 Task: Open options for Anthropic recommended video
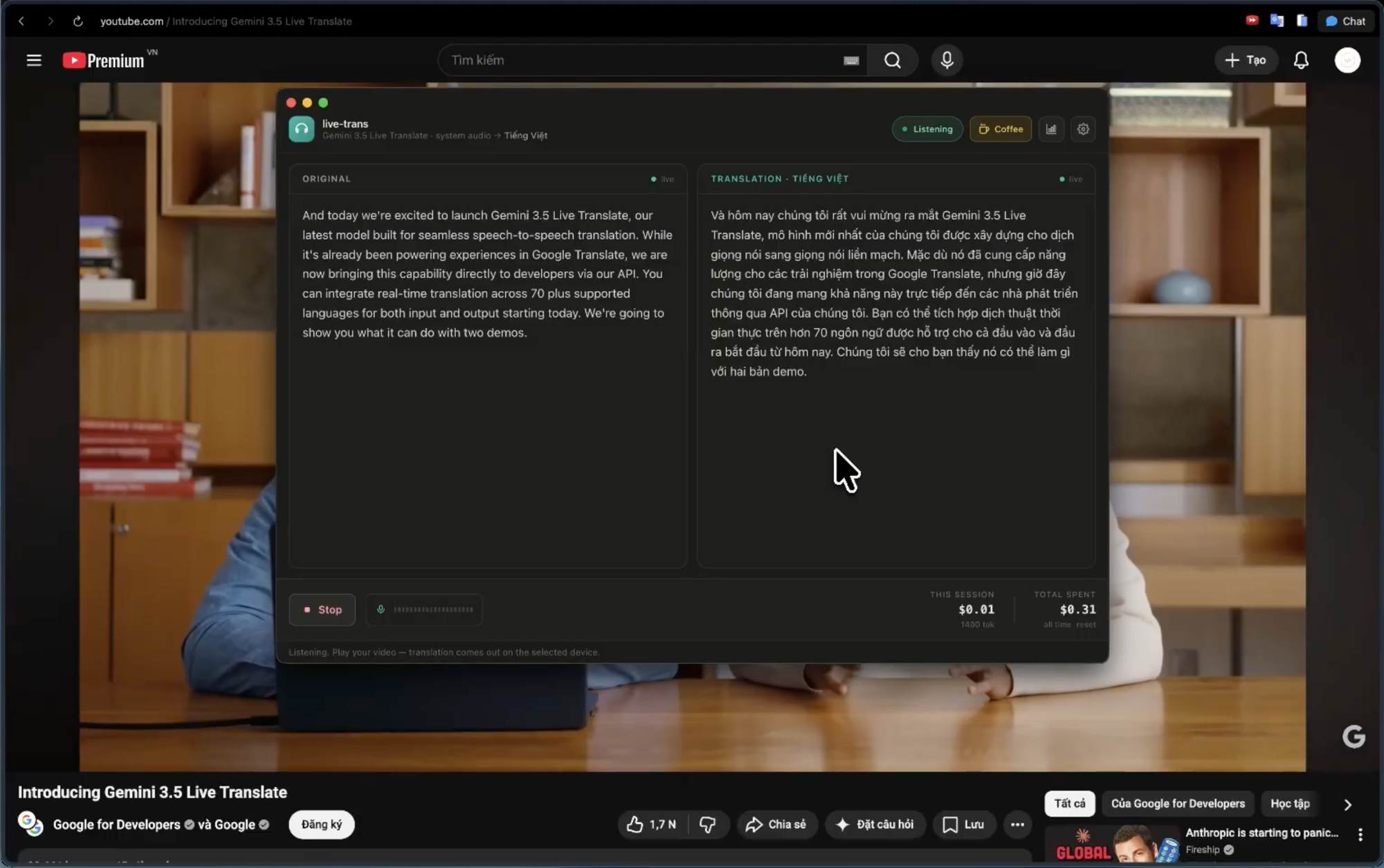coord(1360,835)
